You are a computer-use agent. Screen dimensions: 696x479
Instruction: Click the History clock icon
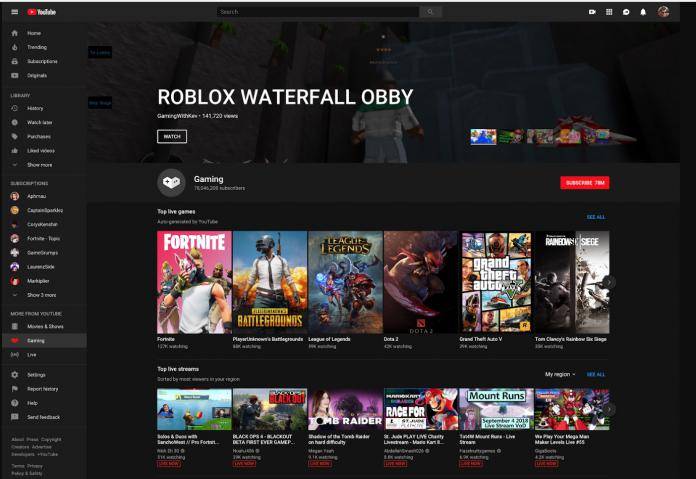point(15,108)
